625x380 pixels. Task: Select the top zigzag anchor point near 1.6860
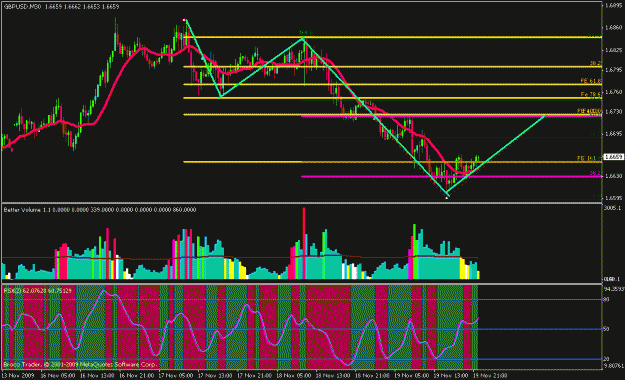click(x=185, y=20)
